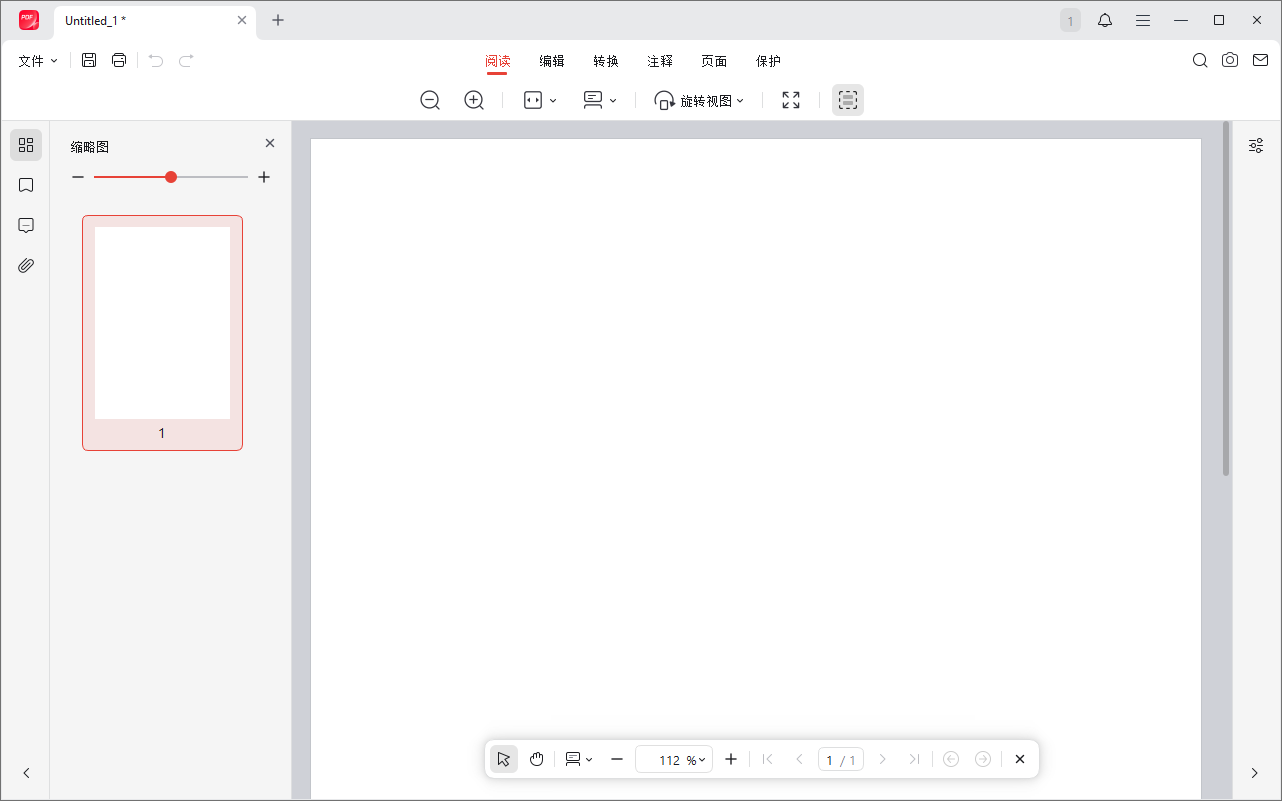Click the email envelope icon
The width and height of the screenshot is (1282, 801).
[1260, 60]
